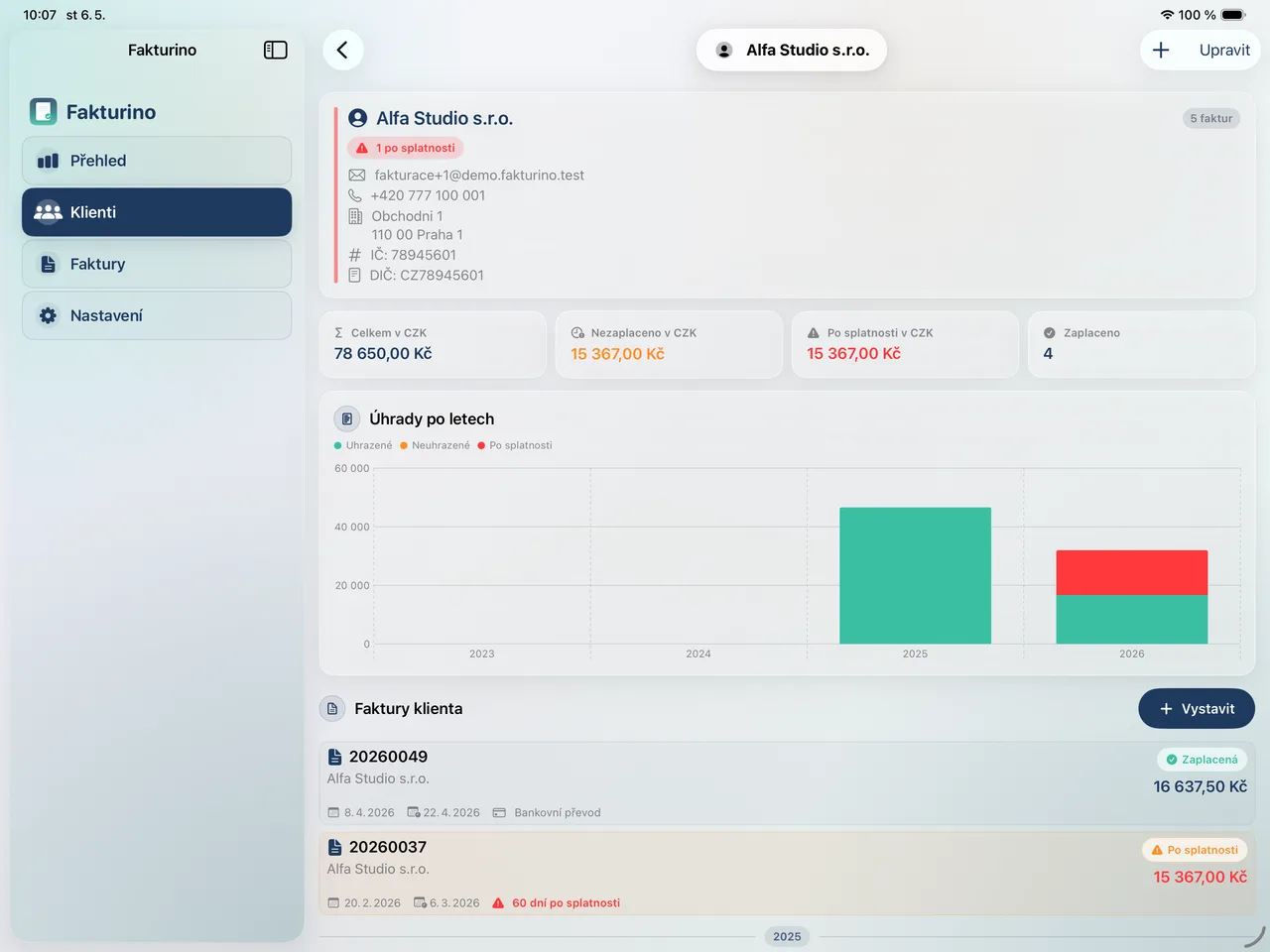
Task: Click the 2025 year divider pill
Action: point(787,936)
